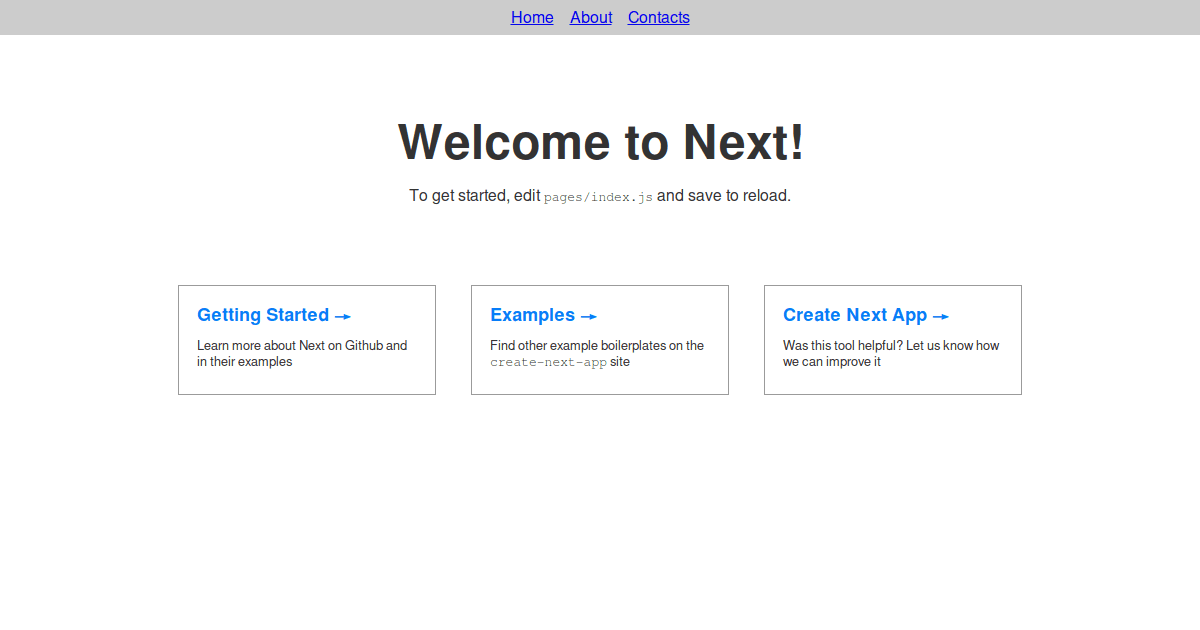Open the Getting Started card heading
This screenshot has height=630, width=1200.
(x=274, y=315)
